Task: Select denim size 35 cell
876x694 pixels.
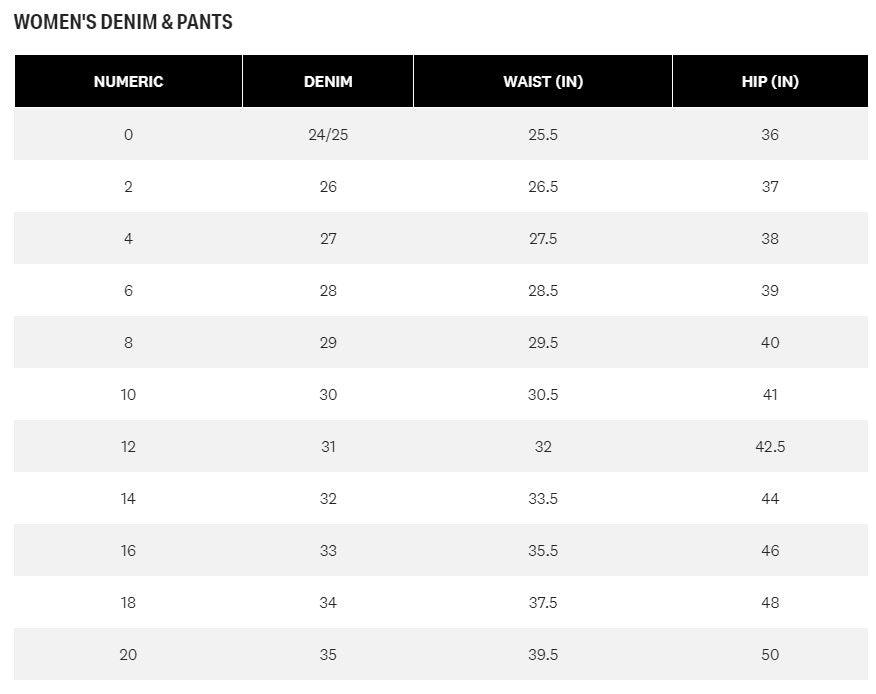Action: [328, 655]
